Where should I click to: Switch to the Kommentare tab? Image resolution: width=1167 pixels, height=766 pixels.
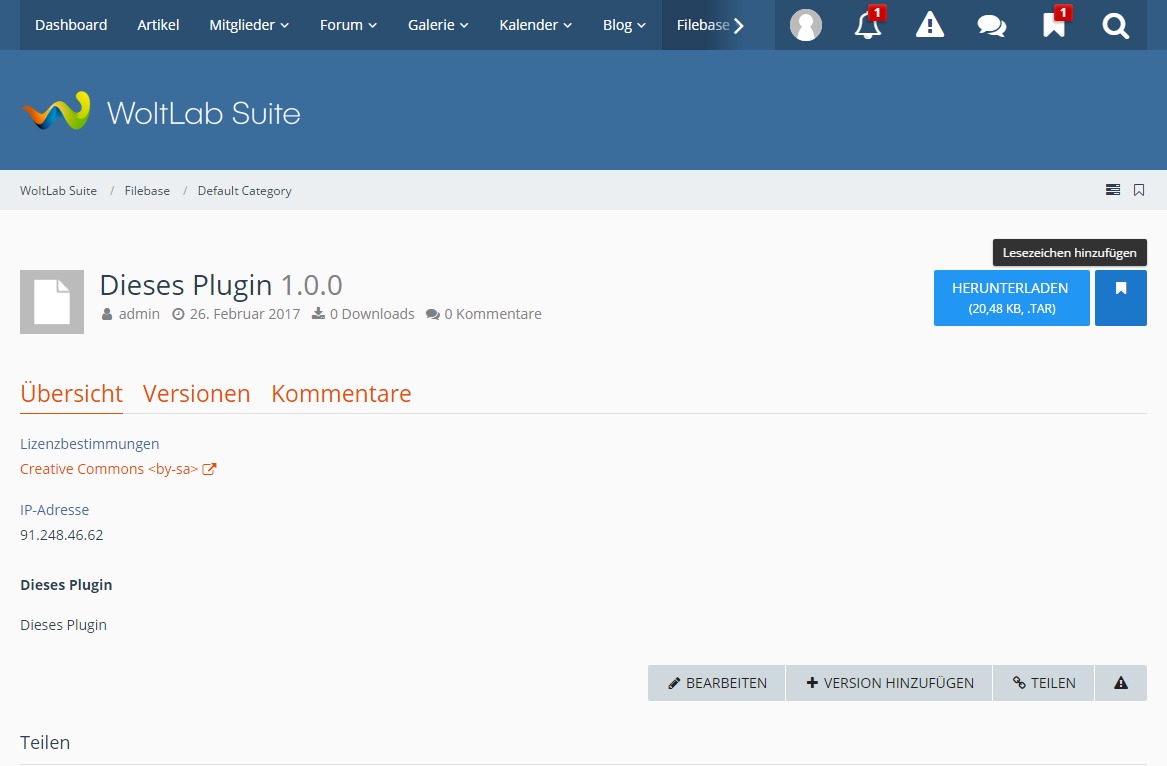click(341, 394)
